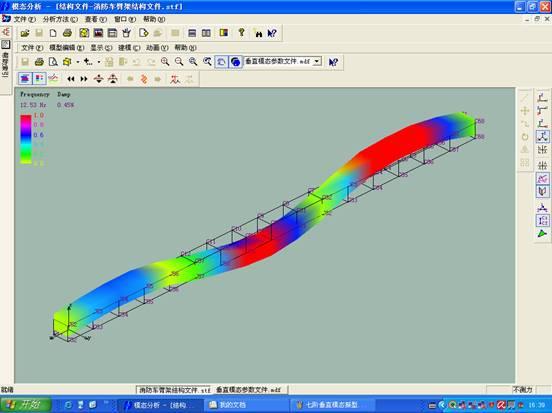Click the zoom out magnifier icon
This screenshot has width=552, height=413.
coord(179,62)
